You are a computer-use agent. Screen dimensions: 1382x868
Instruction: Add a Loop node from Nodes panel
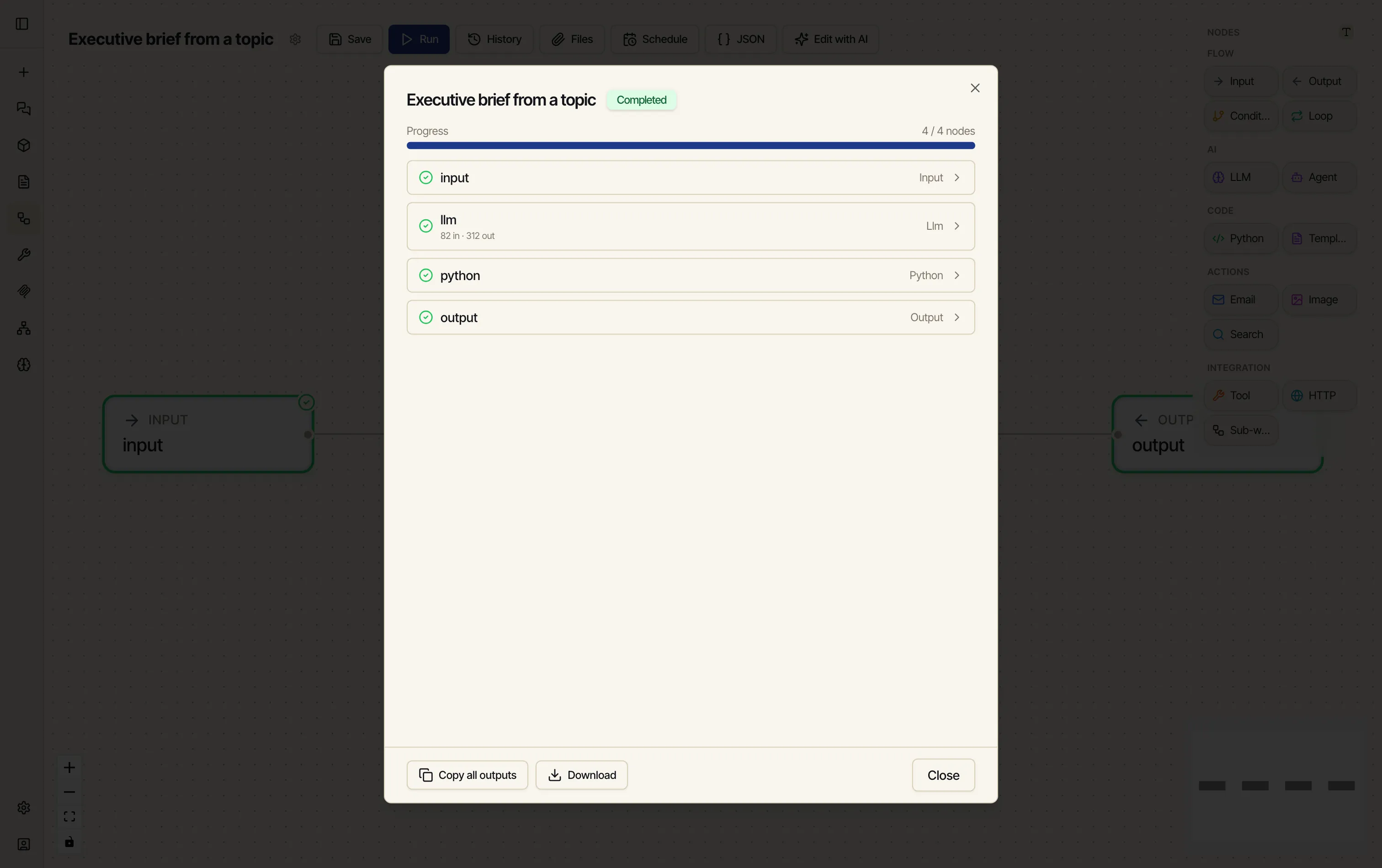coord(1319,116)
